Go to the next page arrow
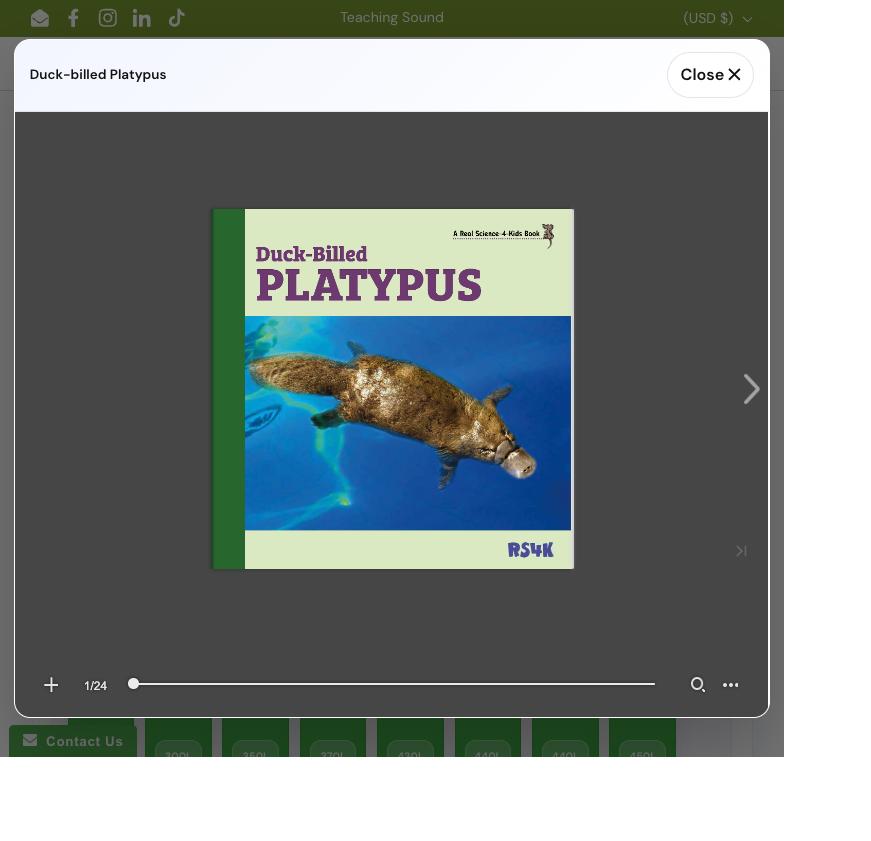This screenshot has height=841, width=871. (x=751, y=389)
